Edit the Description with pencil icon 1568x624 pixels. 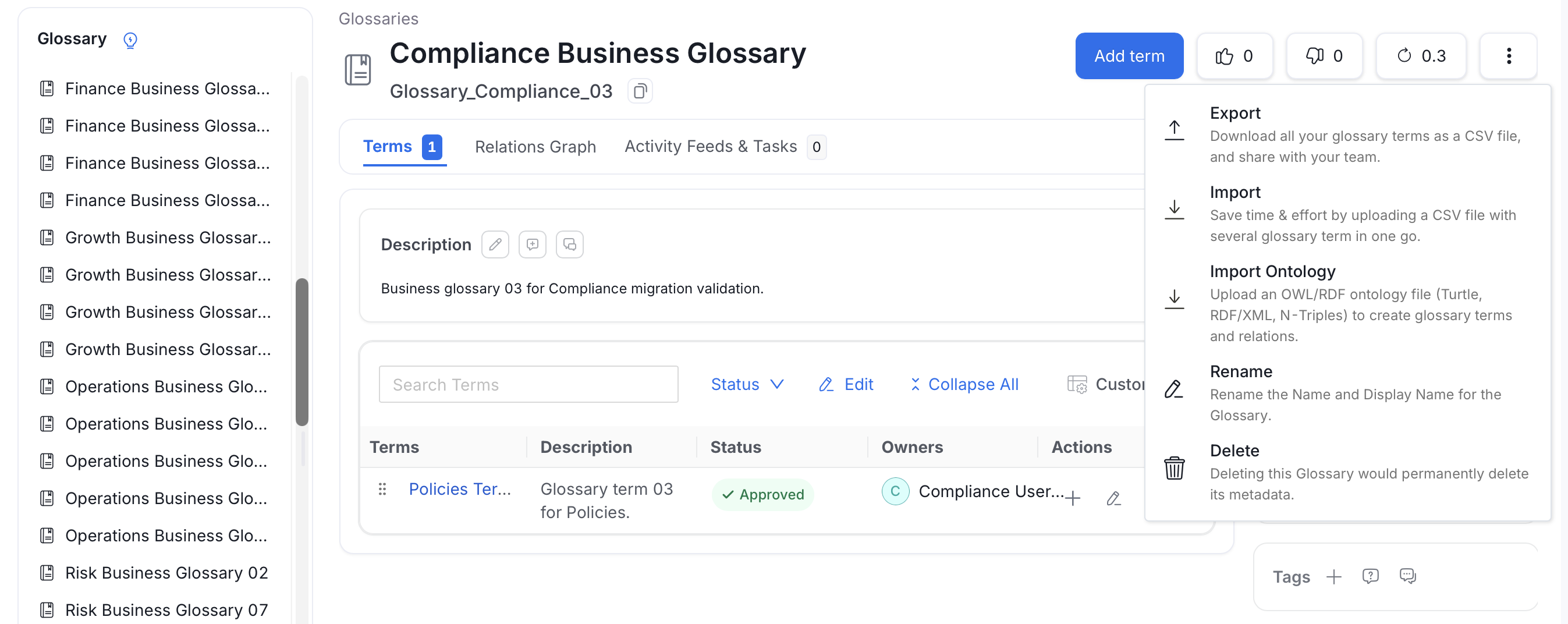coord(495,244)
